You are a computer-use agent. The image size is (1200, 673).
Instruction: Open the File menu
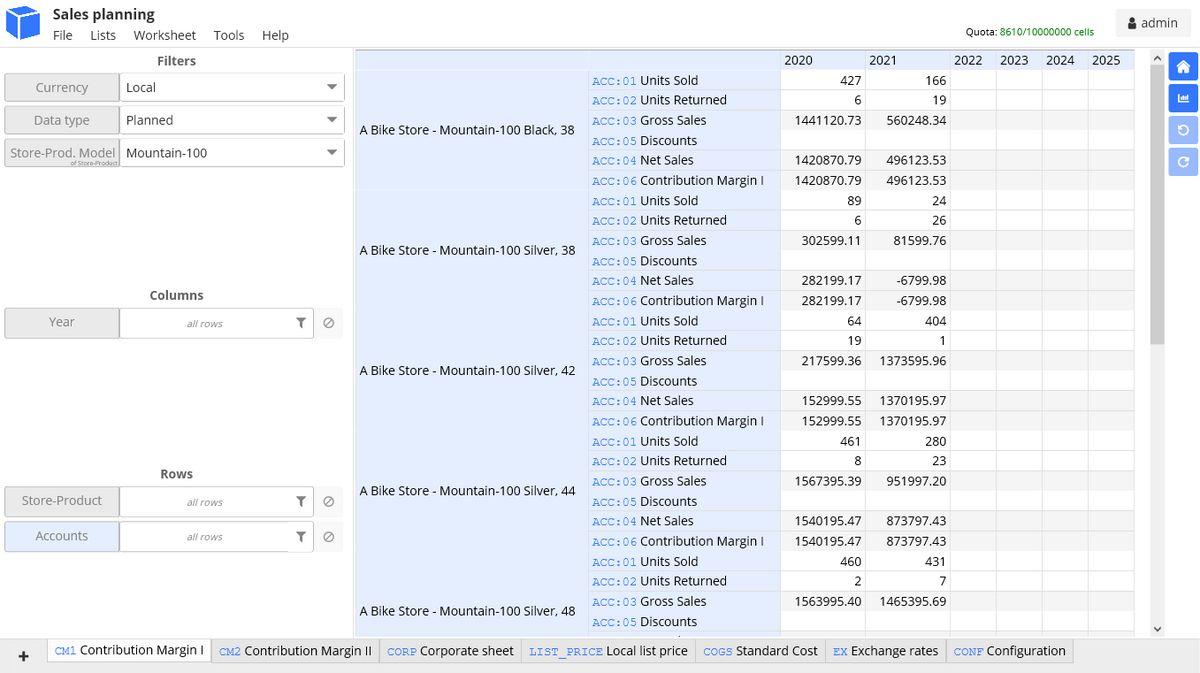click(x=63, y=35)
